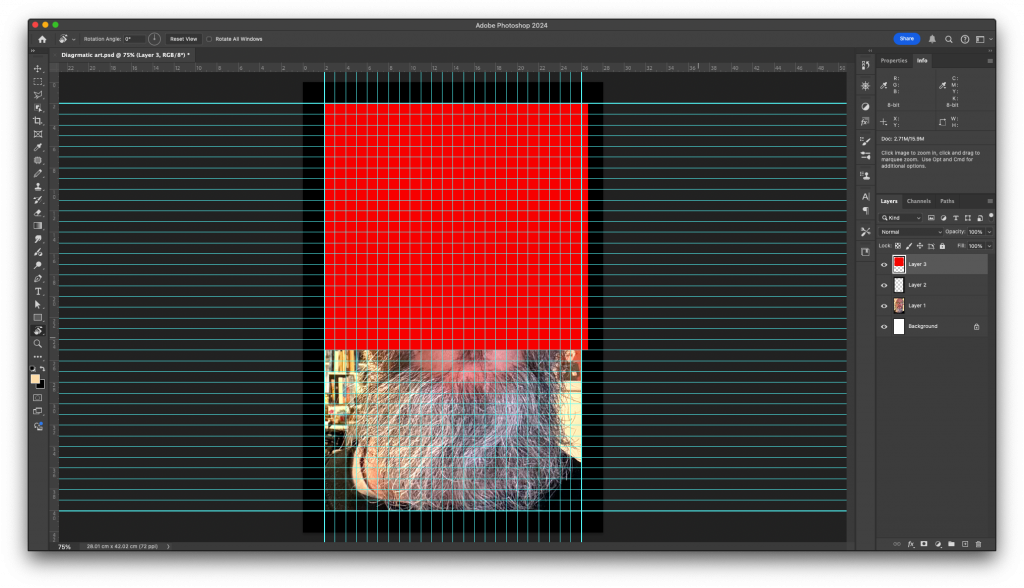This screenshot has height=588, width=1024.
Task: Toggle visibility of the Background layer
Action: click(x=884, y=326)
